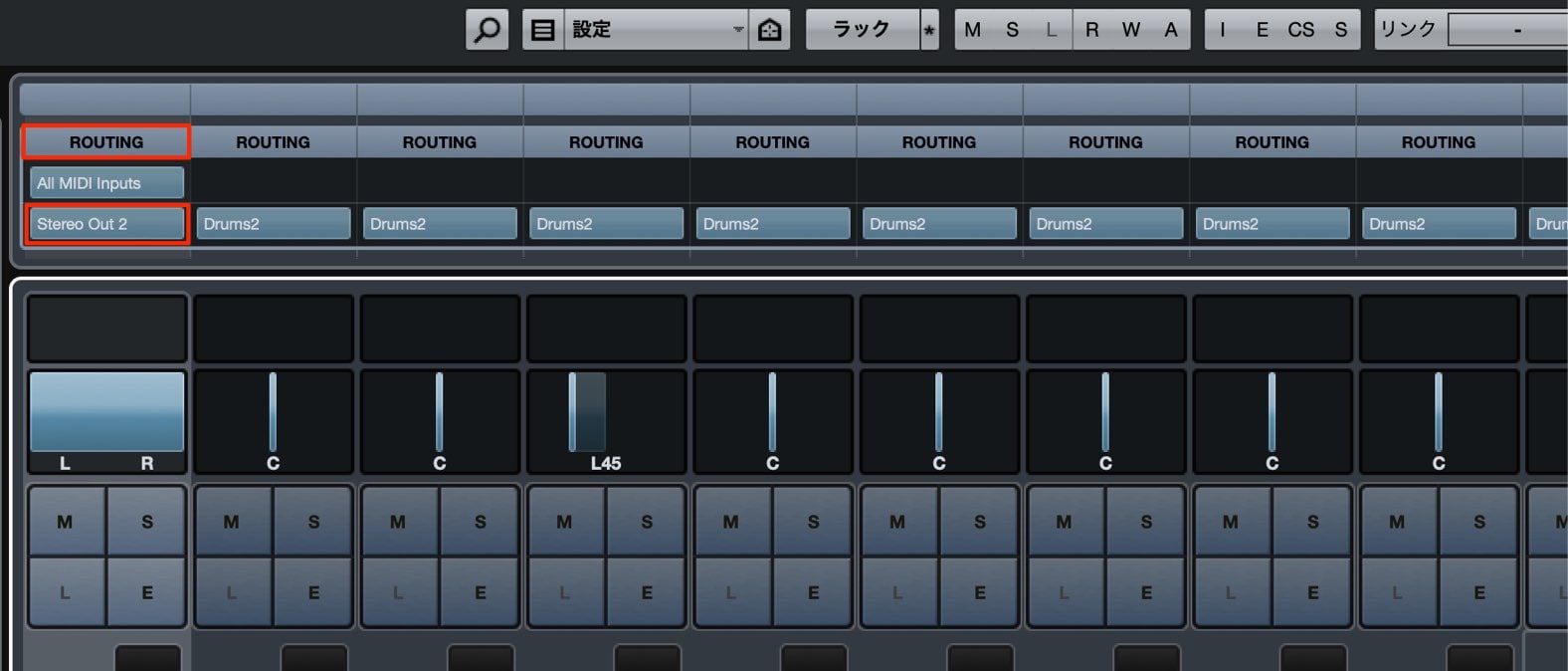1568x671 pixels.
Task: Click M on the ninth channel
Action: [x=1397, y=521]
